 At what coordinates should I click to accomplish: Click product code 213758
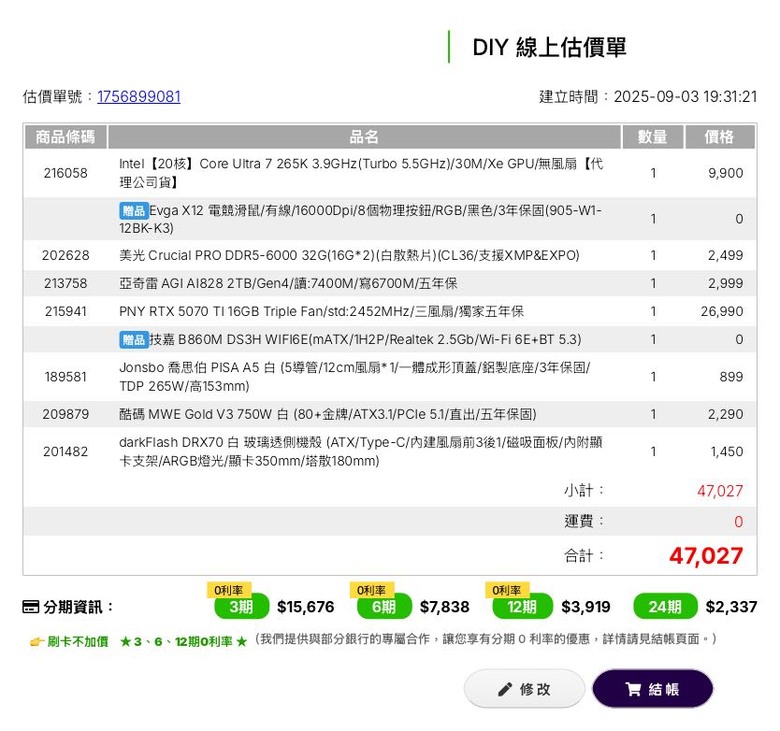pos(66,283)
